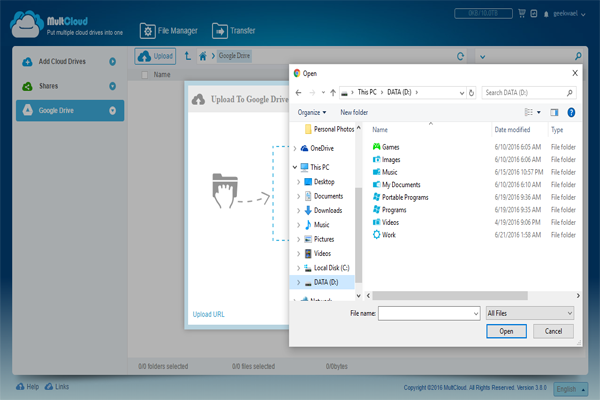Open the Transfer section
This screenshot has height=400, width=600.
[234, 31]
